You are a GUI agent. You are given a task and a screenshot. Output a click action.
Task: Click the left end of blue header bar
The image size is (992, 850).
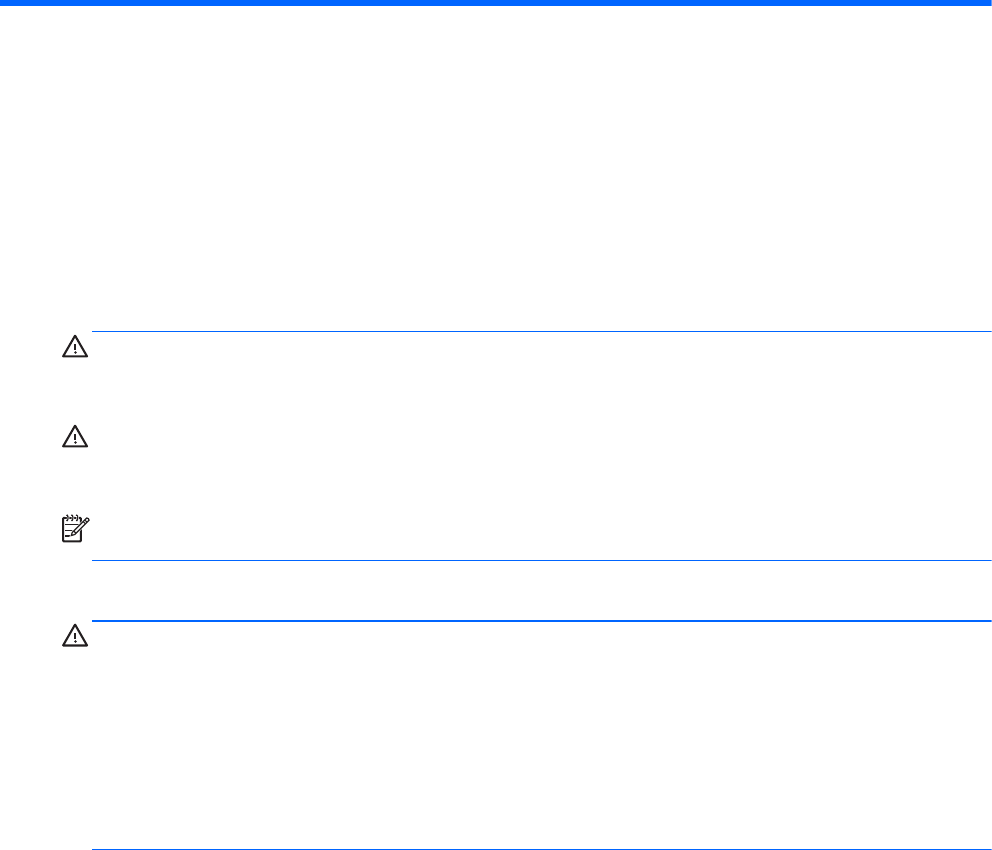click(6, 3)
